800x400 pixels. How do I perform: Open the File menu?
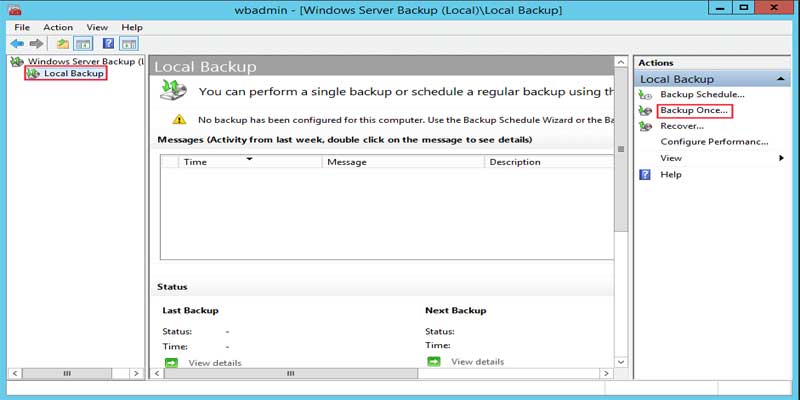22,27
